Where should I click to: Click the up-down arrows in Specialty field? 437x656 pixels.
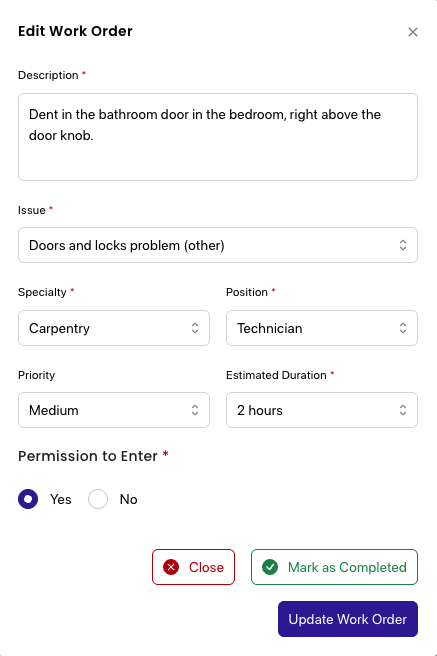[195, 328]
